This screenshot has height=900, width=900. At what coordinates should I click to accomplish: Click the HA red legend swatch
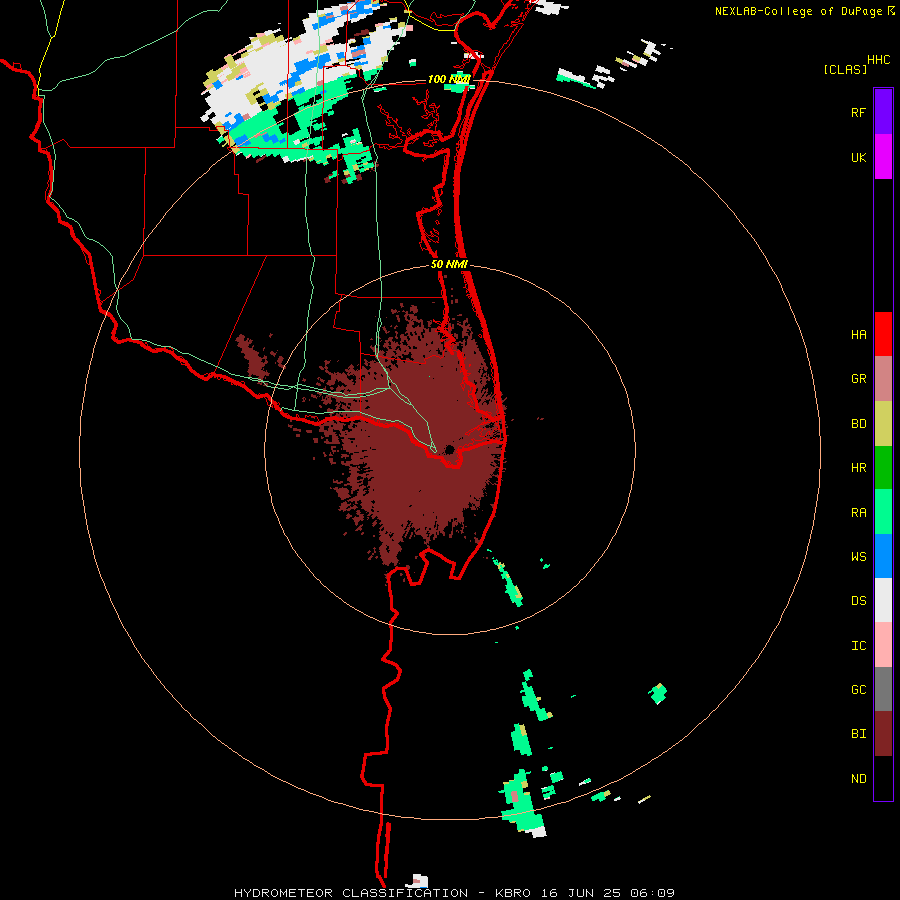[x=883, y=334]
